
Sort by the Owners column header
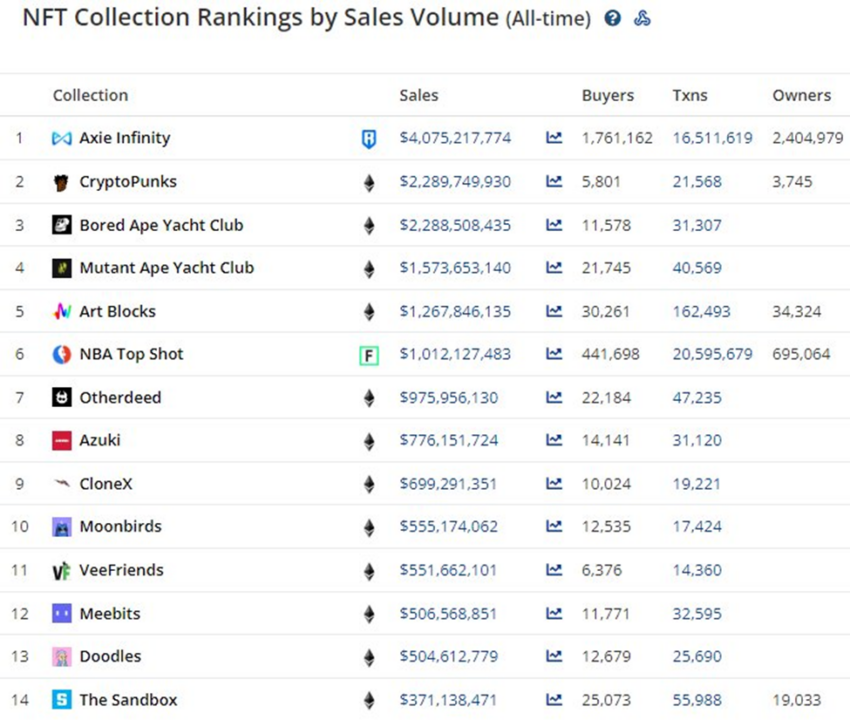tap(802, 95)
